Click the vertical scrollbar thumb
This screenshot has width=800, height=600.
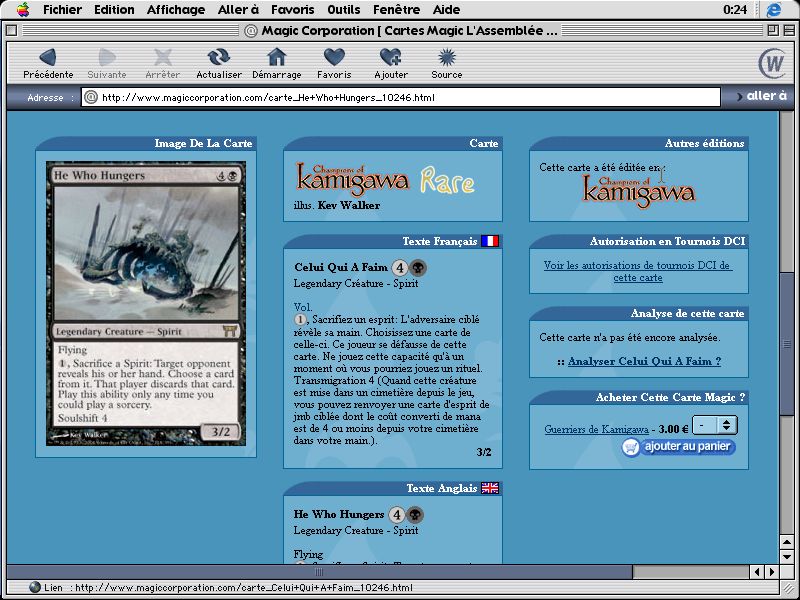786,345
